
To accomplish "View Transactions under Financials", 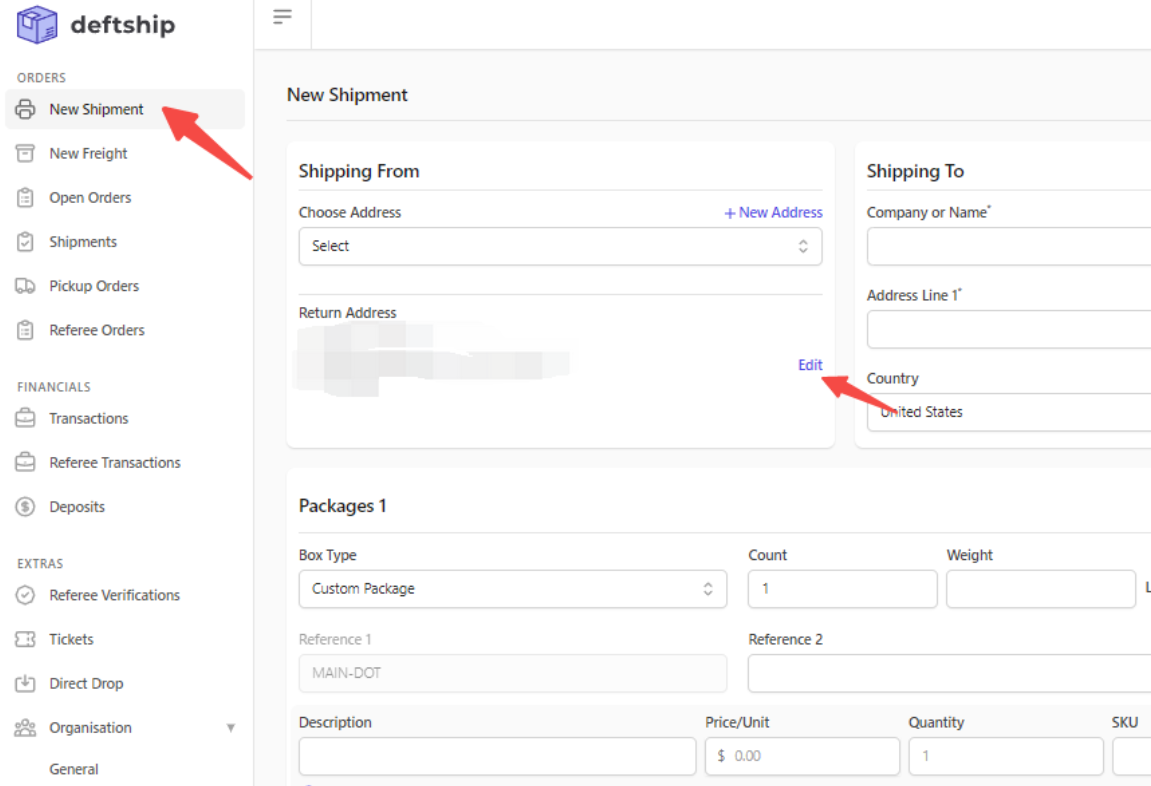I will [88, 418].
